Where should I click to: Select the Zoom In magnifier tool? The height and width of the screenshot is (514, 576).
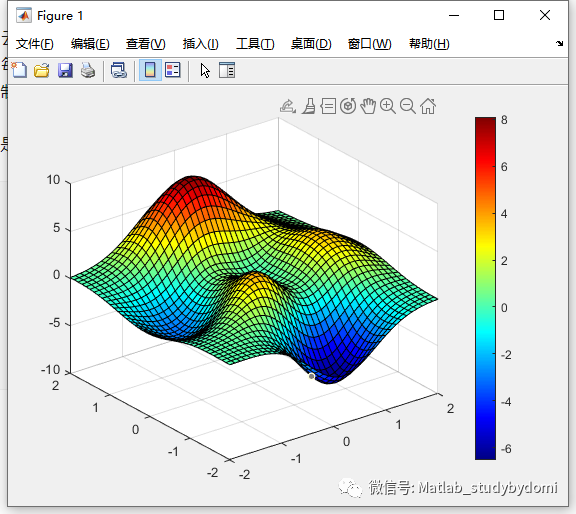(x=388, y=106)
